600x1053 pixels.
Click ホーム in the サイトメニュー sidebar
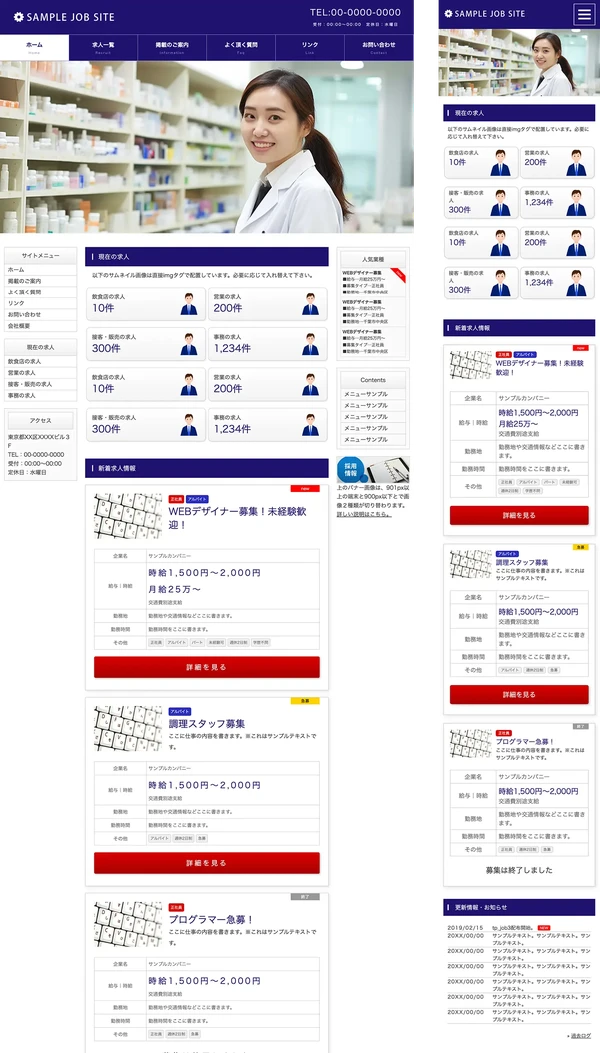click(x=40, y=270)
